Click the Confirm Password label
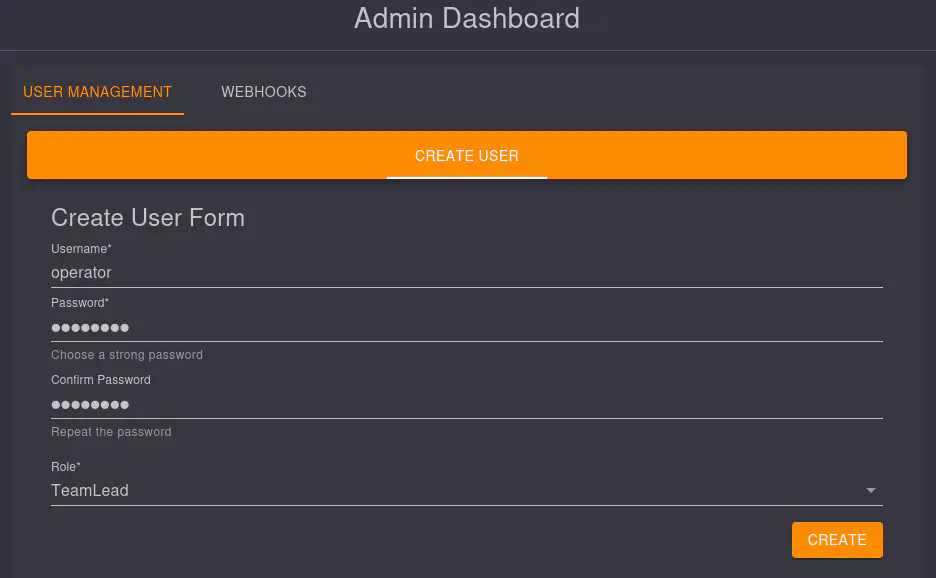 pos(101,380)
